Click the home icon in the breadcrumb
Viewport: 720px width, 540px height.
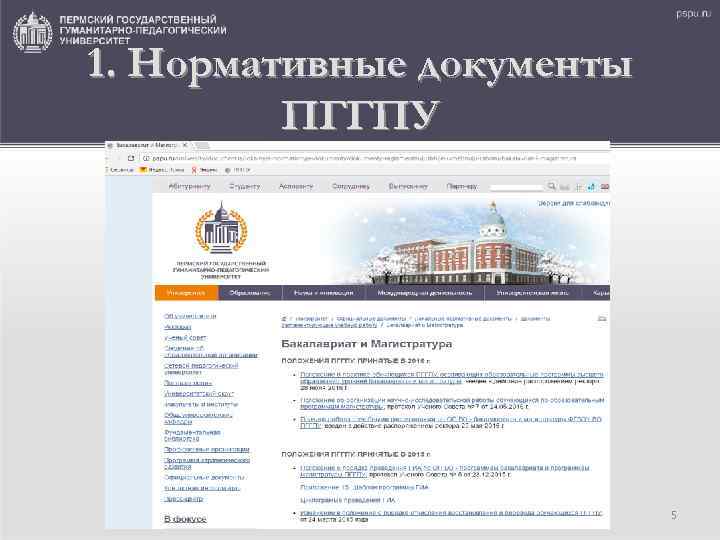click(284, 318)
